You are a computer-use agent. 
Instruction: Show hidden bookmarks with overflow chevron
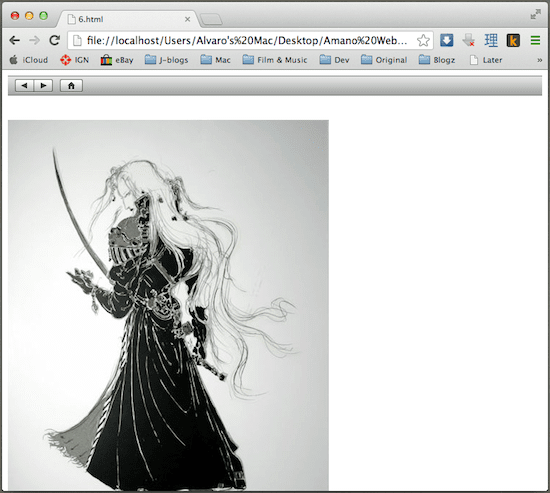539,60
